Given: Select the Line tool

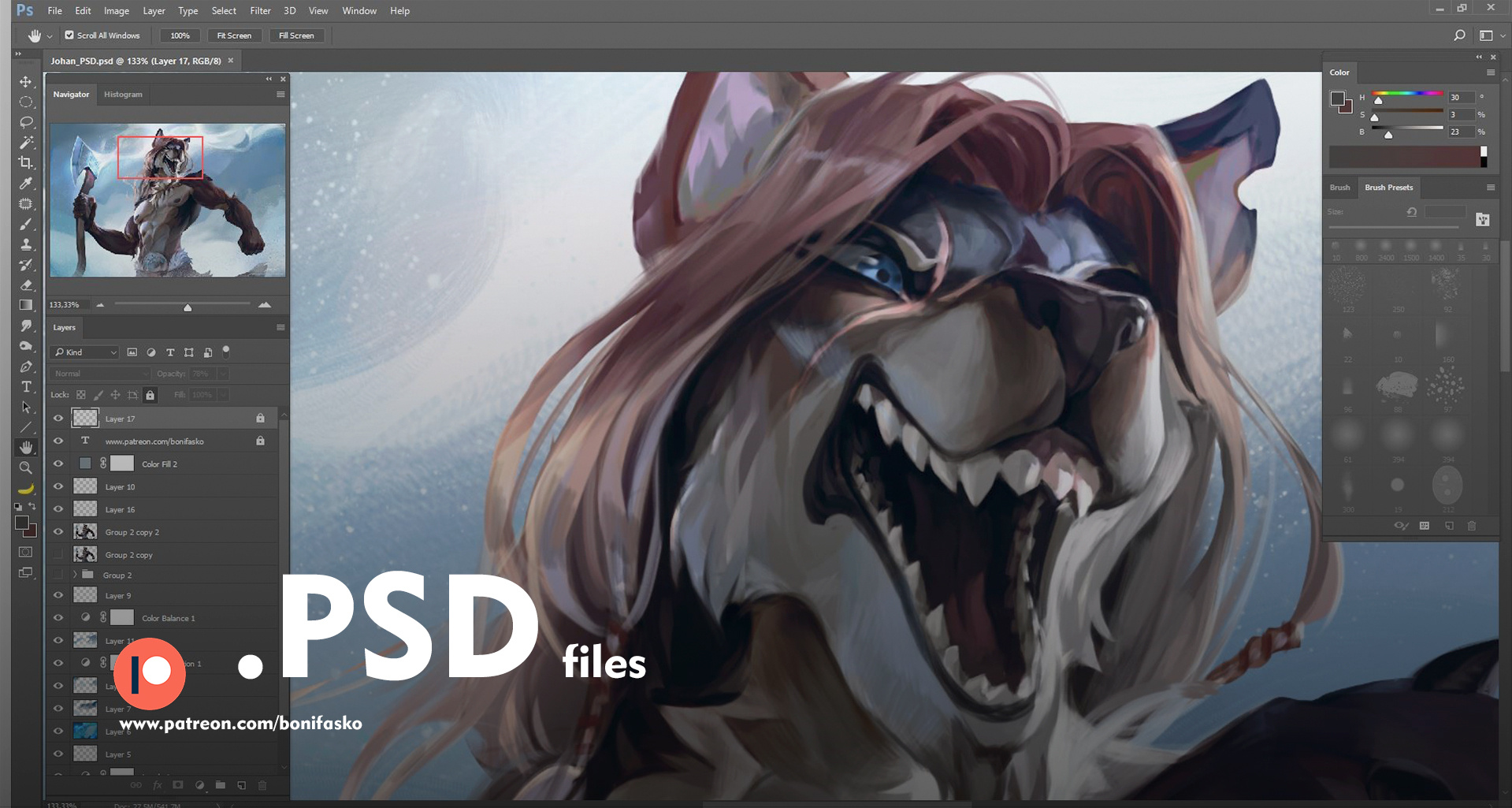Looking at the screenshot, I should [26, 427].
